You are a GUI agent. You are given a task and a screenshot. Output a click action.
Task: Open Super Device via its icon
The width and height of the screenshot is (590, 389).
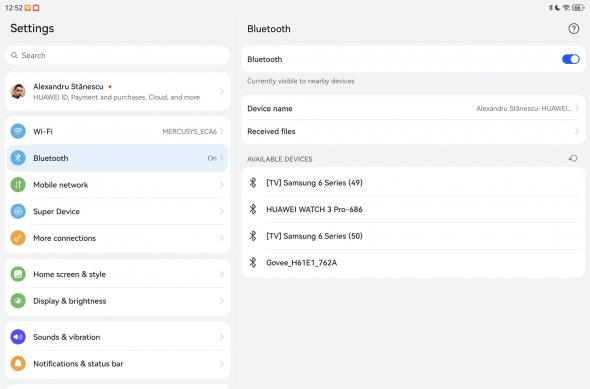click(x=18, y=211)
